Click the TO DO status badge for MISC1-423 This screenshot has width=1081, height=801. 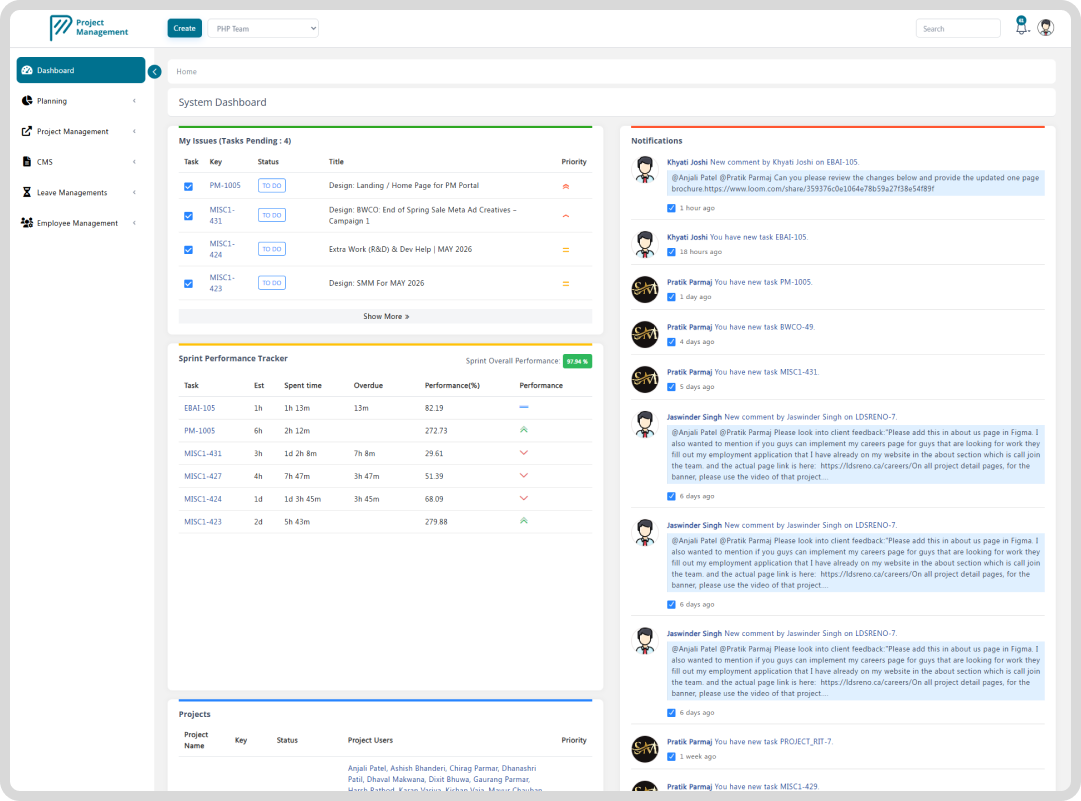[272, 283]
